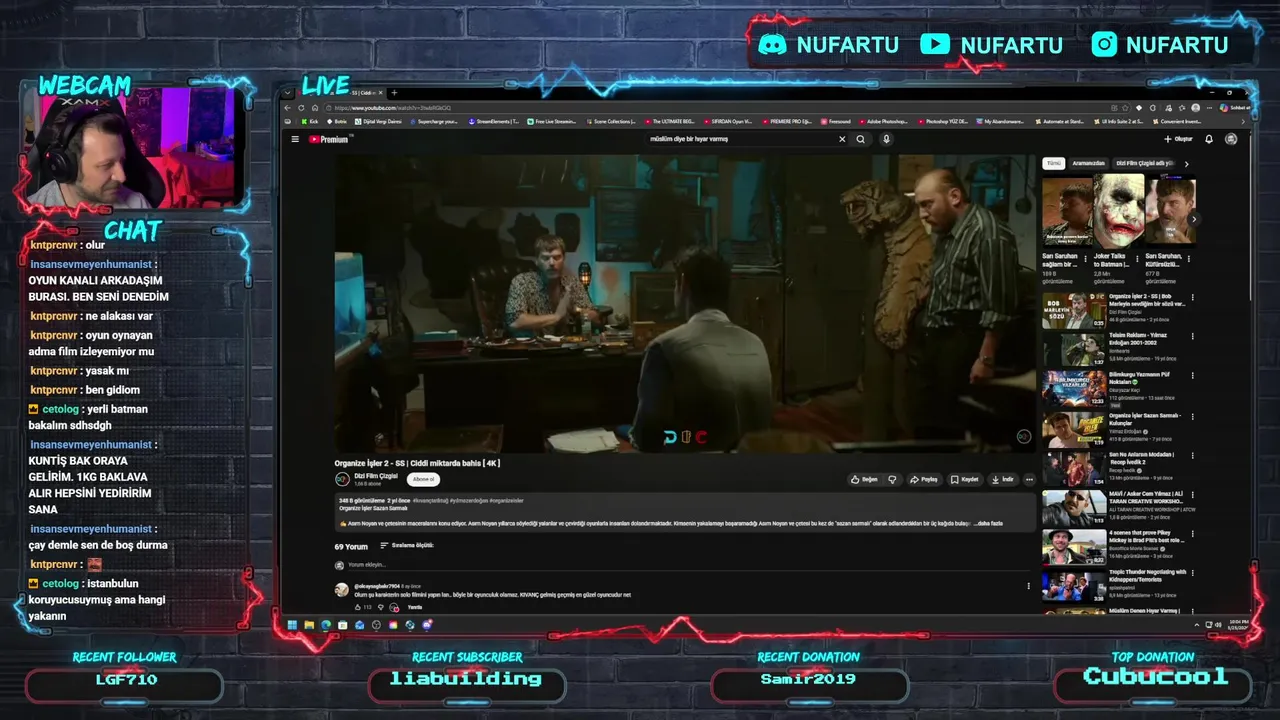Open the Dizi Film Çizgisi channel name link
This screenshot has height=720, width=1280.
376,476
